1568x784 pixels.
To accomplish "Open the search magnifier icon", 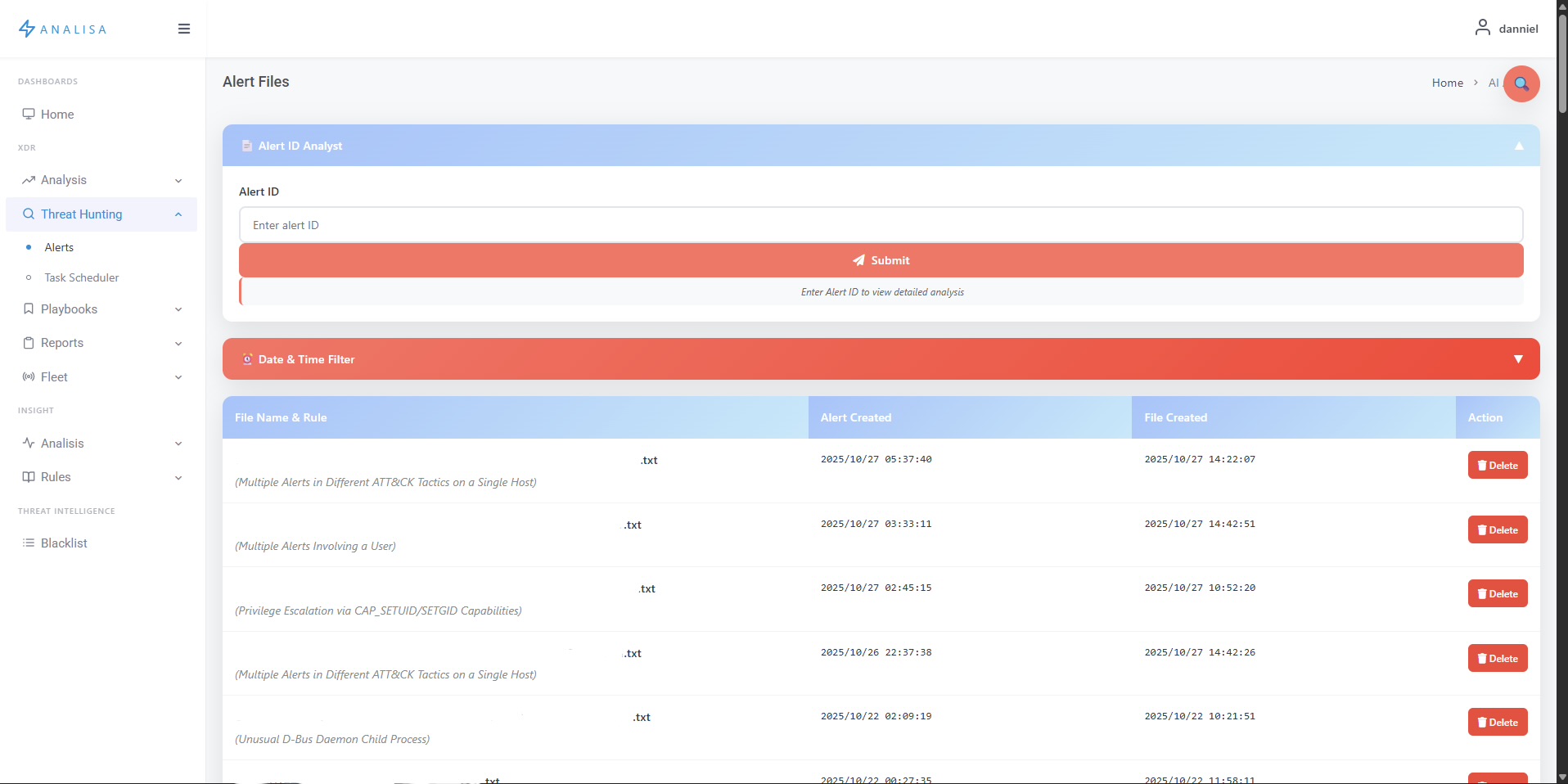I will 1521,83.
